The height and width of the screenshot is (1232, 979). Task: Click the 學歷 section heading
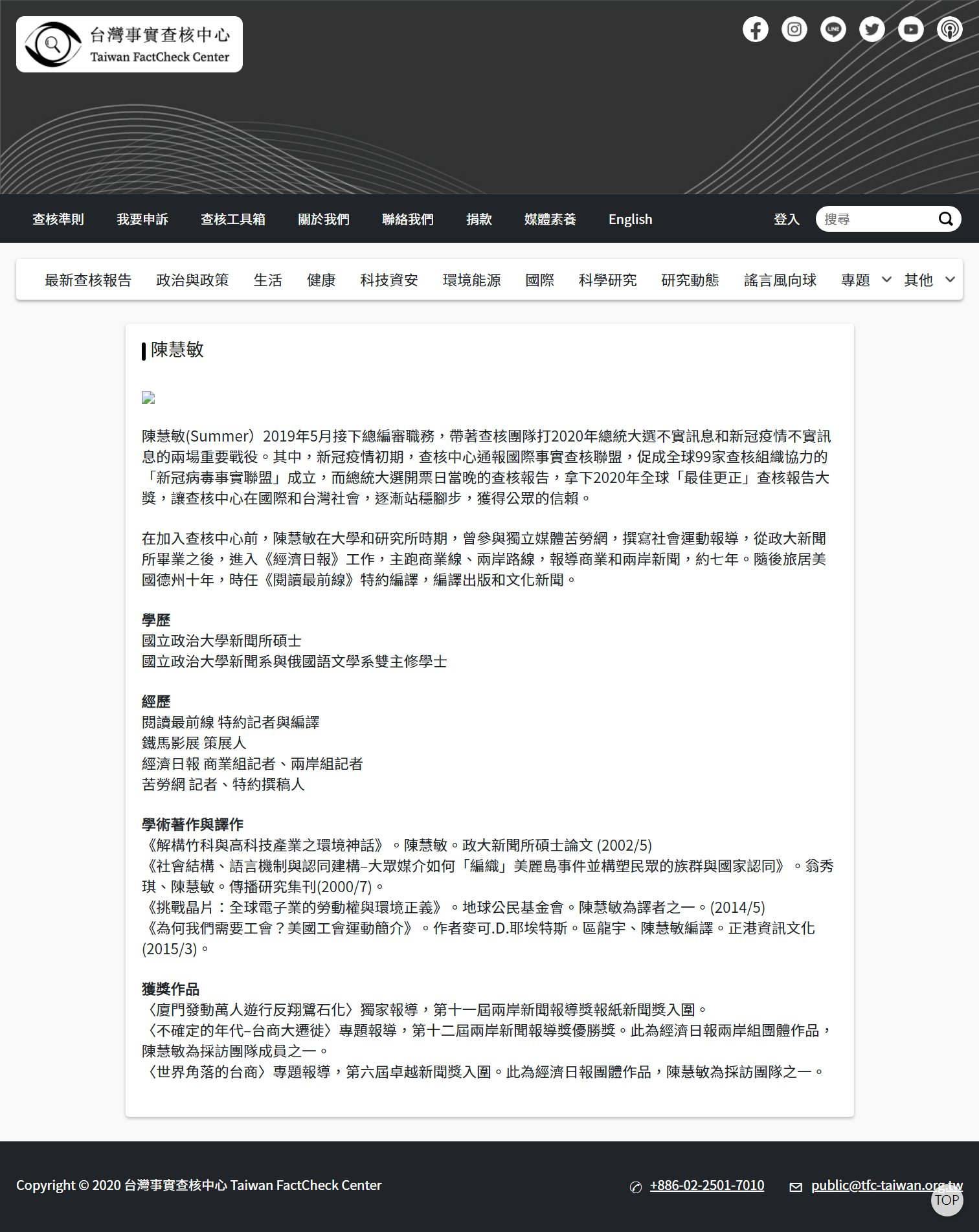click(156, 620)
